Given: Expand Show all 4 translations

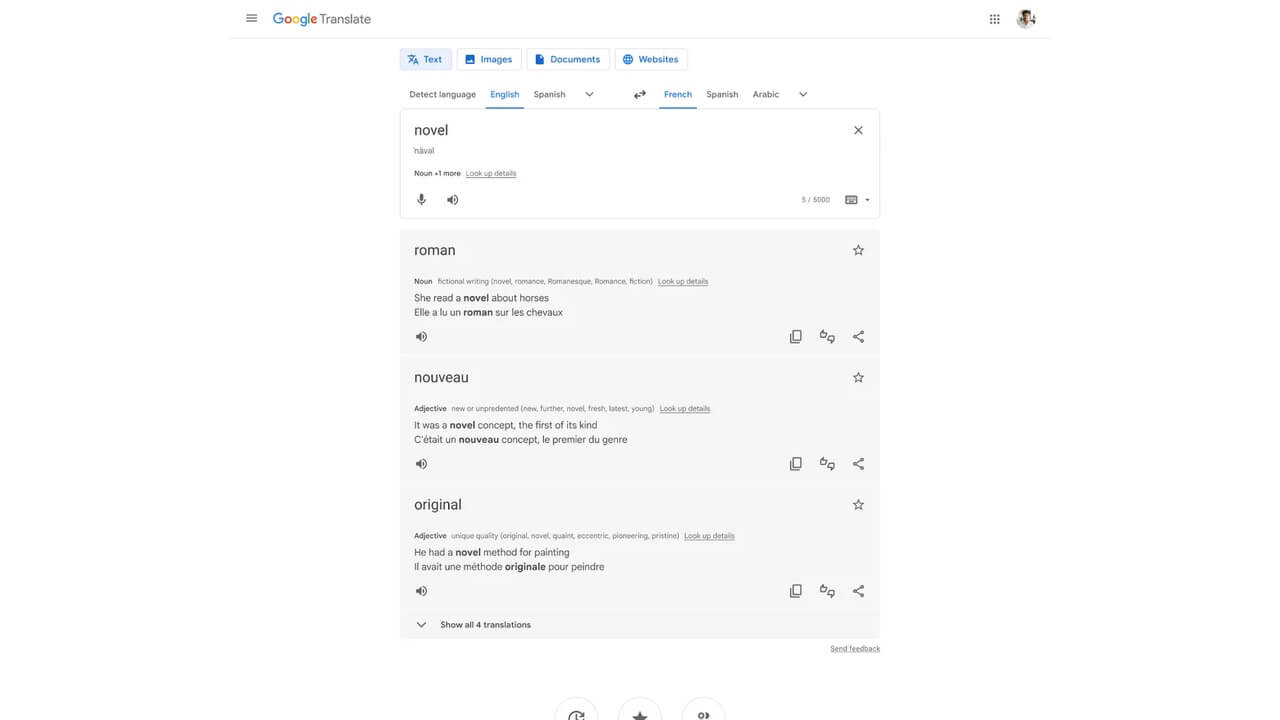Looking at the screenshot, I should pyautogui.click(x=484, y=624).
